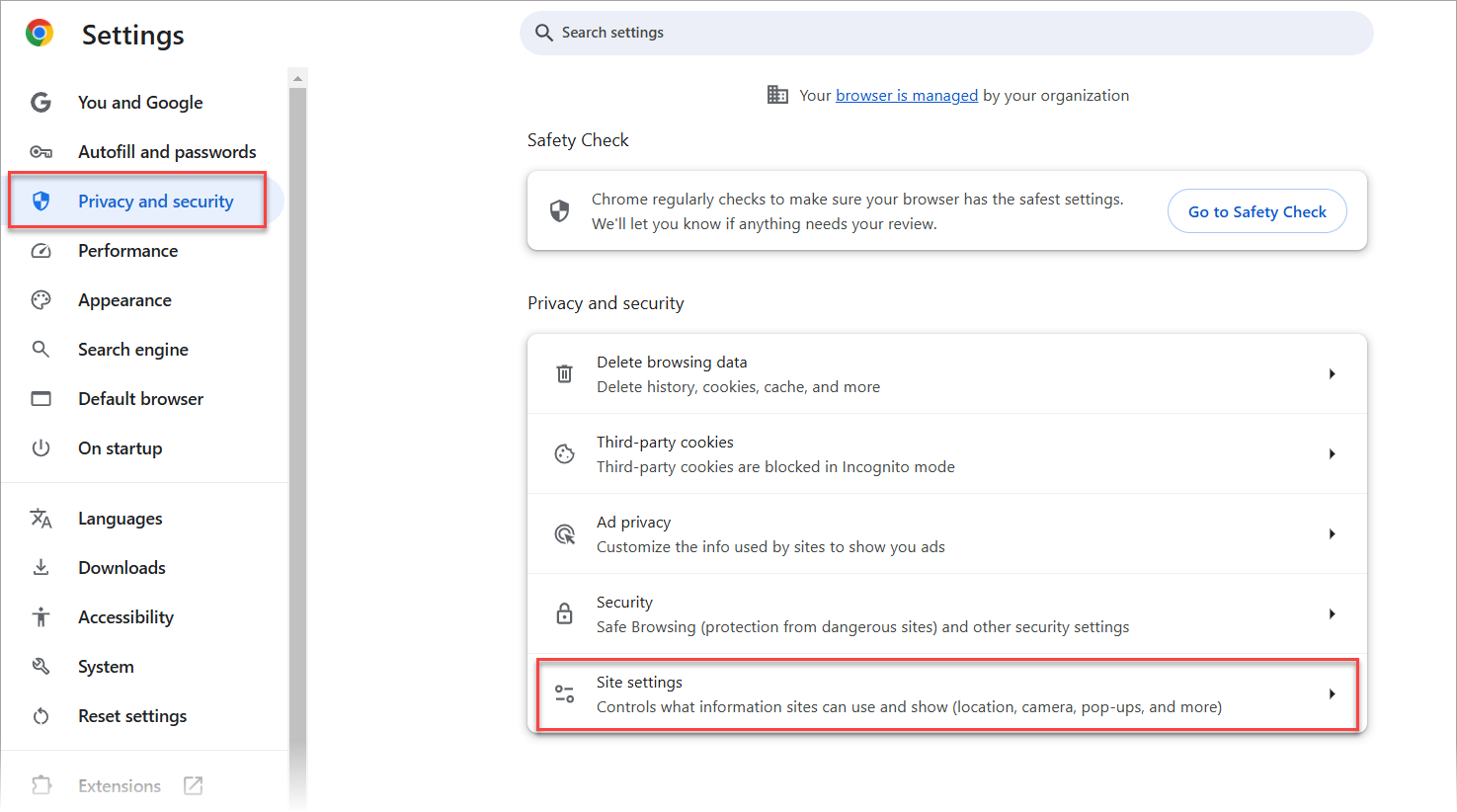The image size is (1457, 812).
Task: Click the organization building icon
Action: tap(777, 95)
